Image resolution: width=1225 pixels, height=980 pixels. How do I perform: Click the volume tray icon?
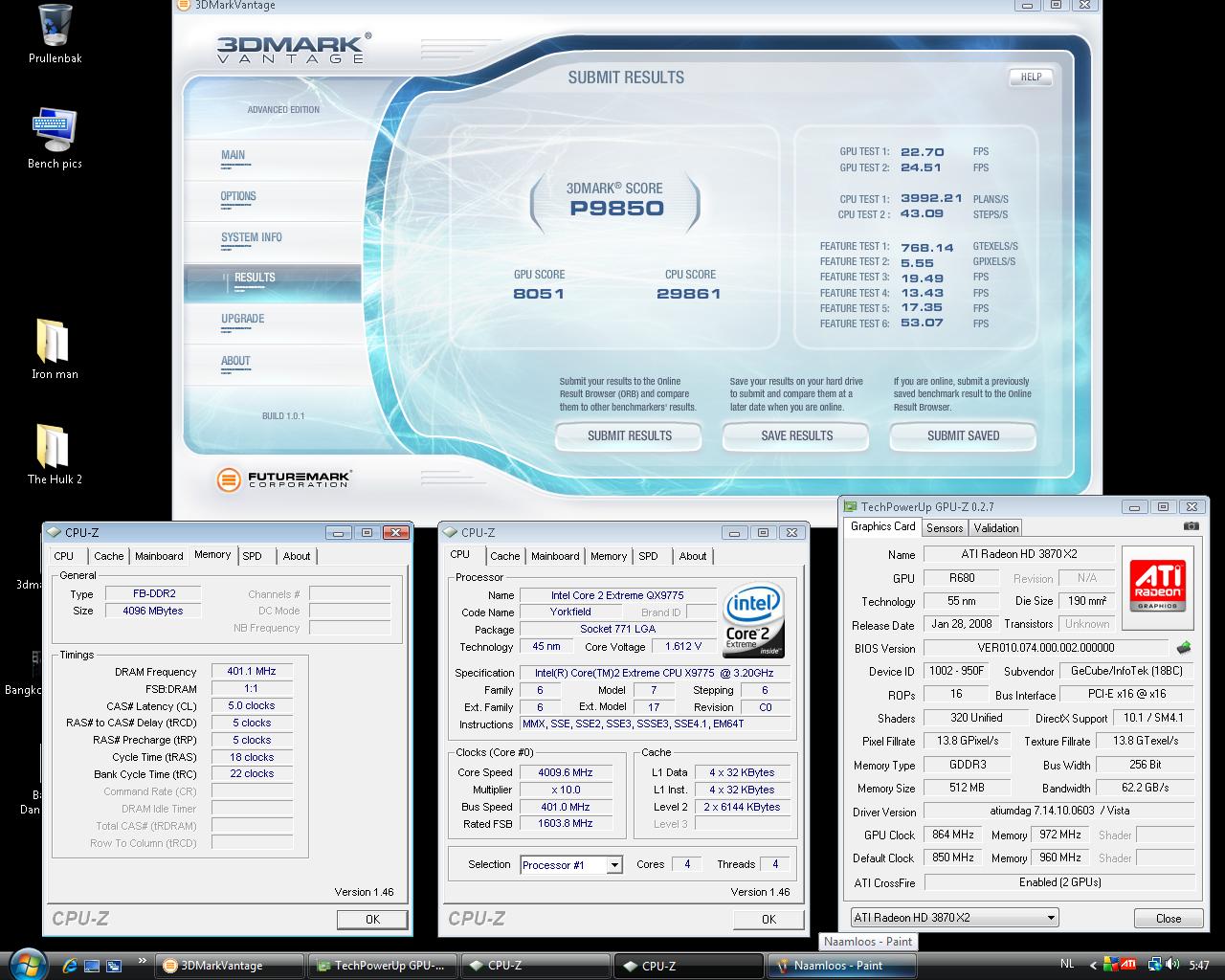pos(1170,965)
